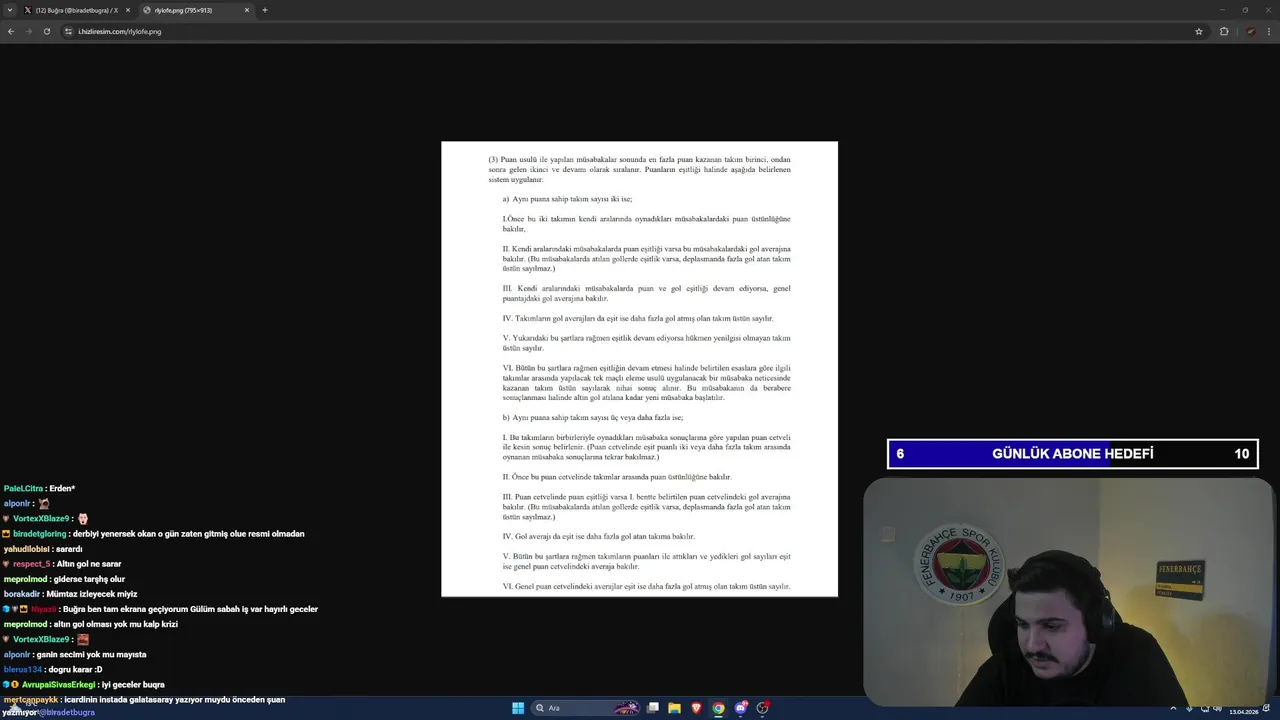
Task: Reload the page with refresh icon
Action: point(46,31)
